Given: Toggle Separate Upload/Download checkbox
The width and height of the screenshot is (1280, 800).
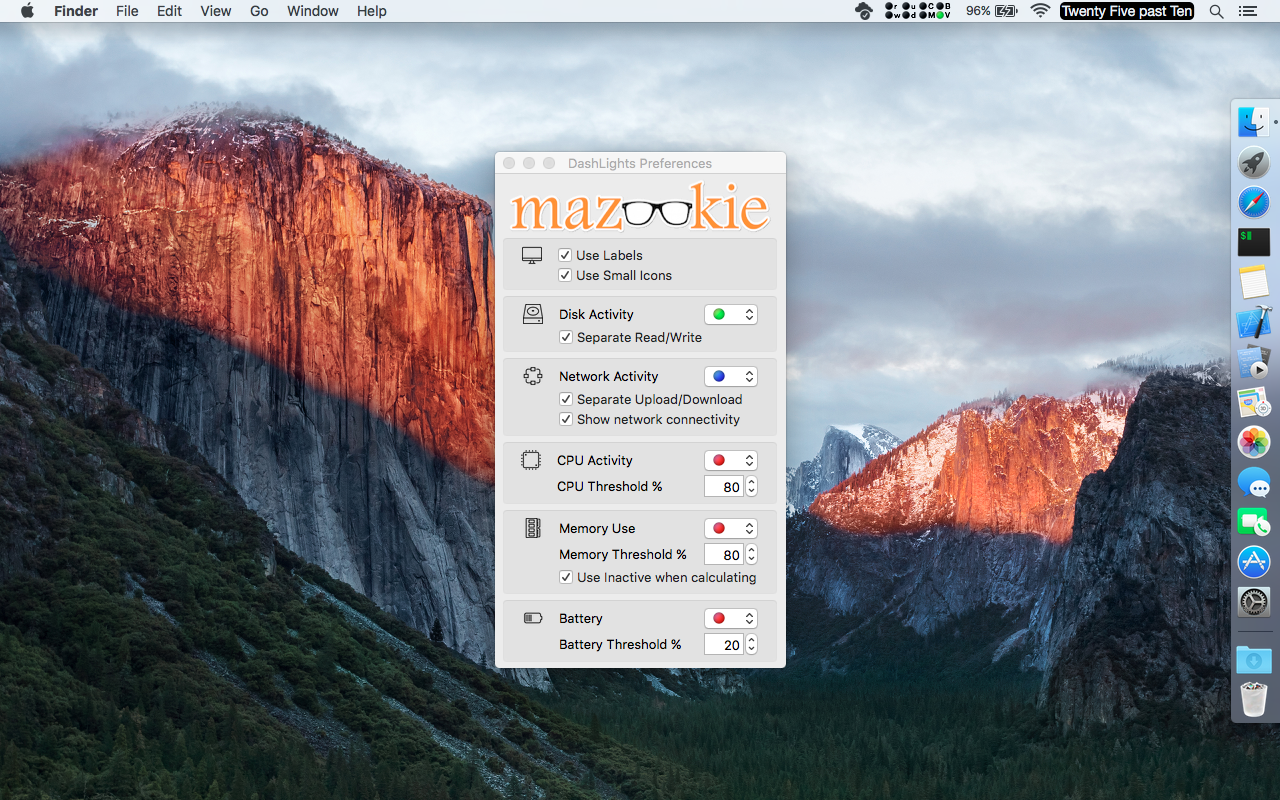Looking at the screenshot, I should tap(566, 399).
